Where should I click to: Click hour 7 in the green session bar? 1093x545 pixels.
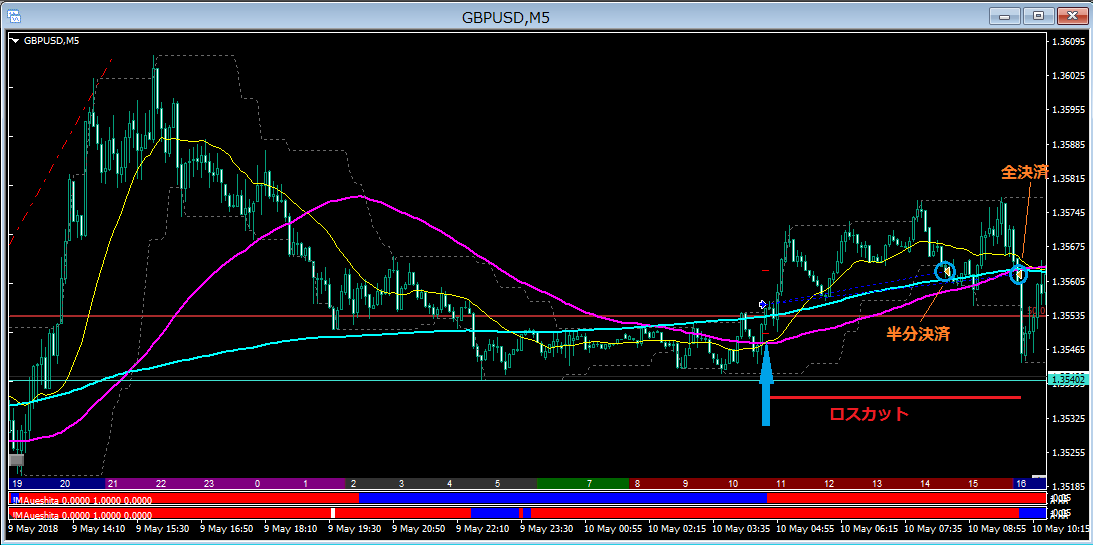tap(590, 483)
